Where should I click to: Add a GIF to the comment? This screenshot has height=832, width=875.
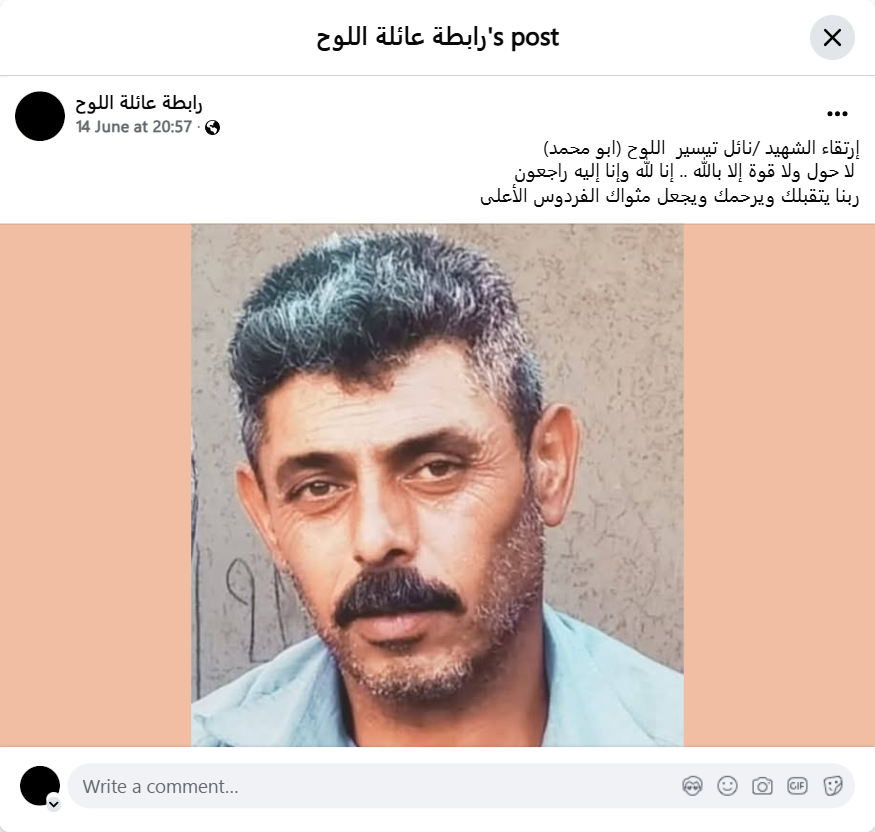point(797,786)
